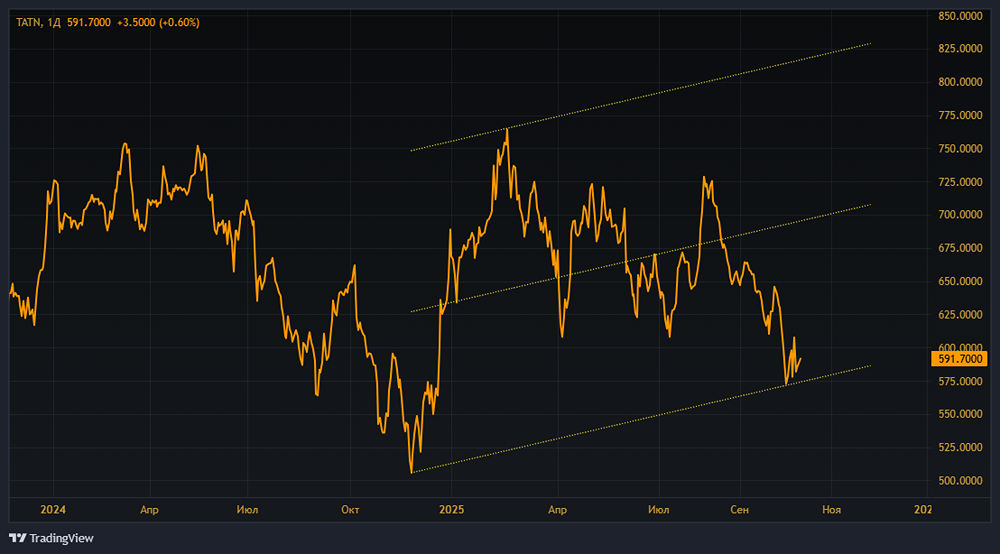Click the Сен label on time axis
The width and height of the screenshot is (1000, 554).
[x=739, y=509]
